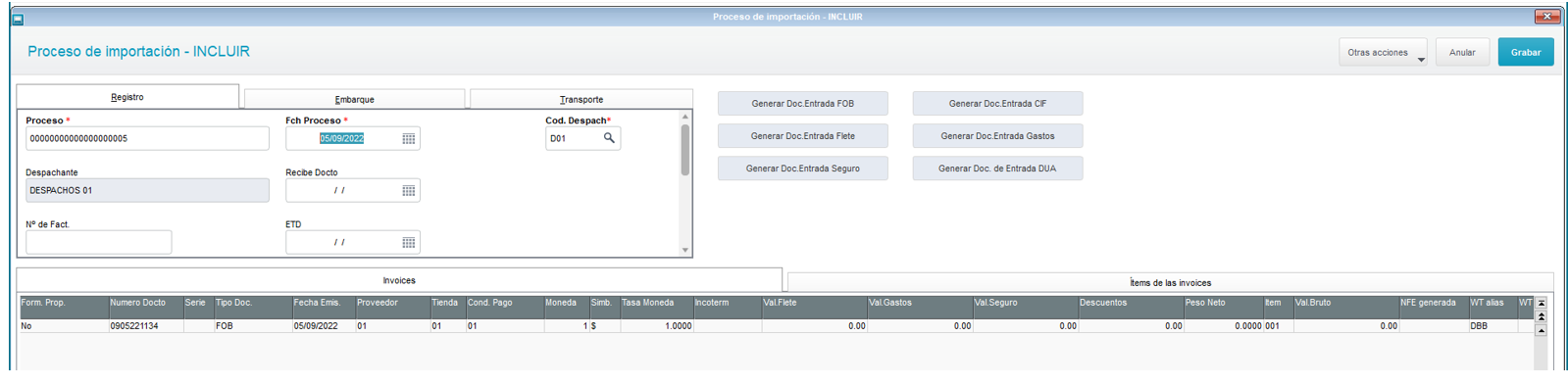Jump to first row grid button
1568x386 pixels.
click(1541, 304)
